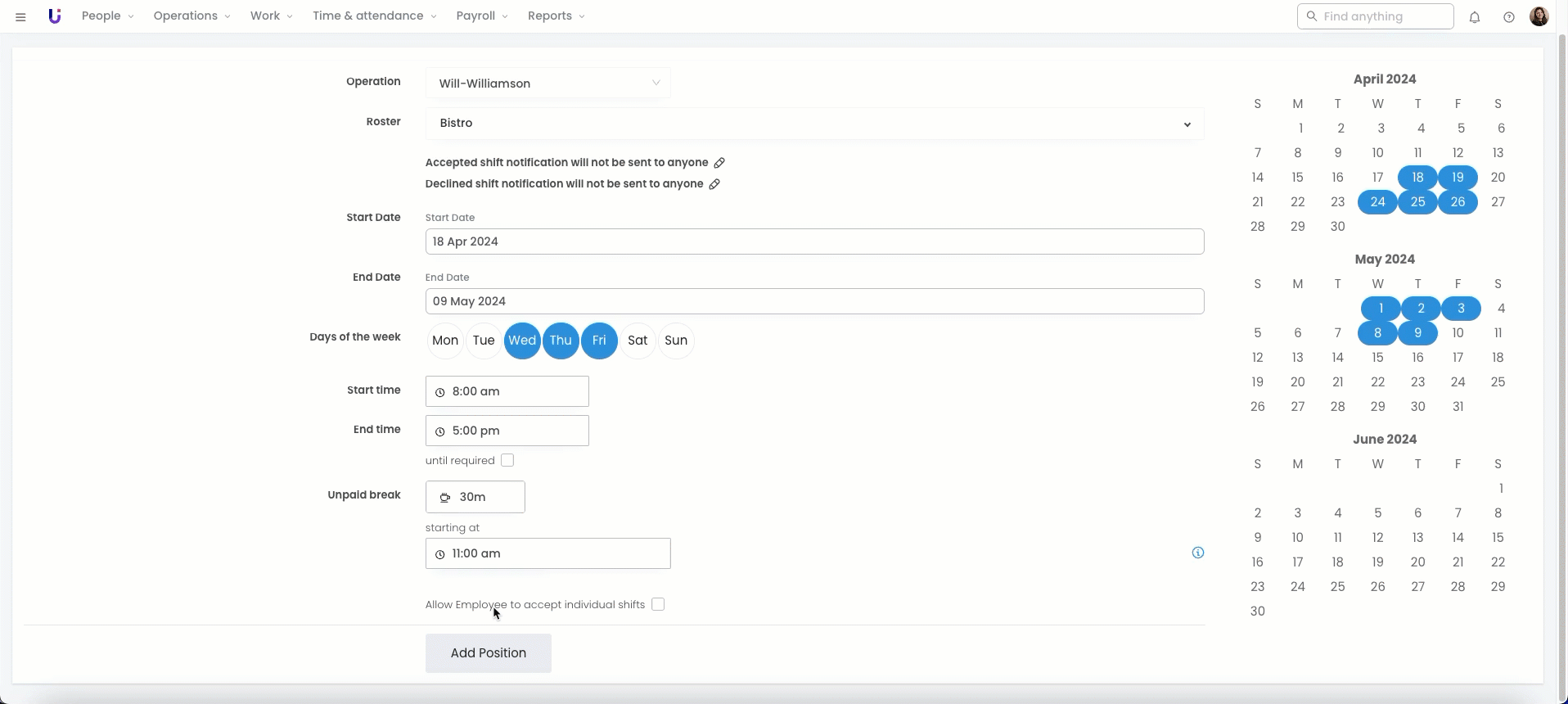Click the purple U home logo

[x=55, y=16]
